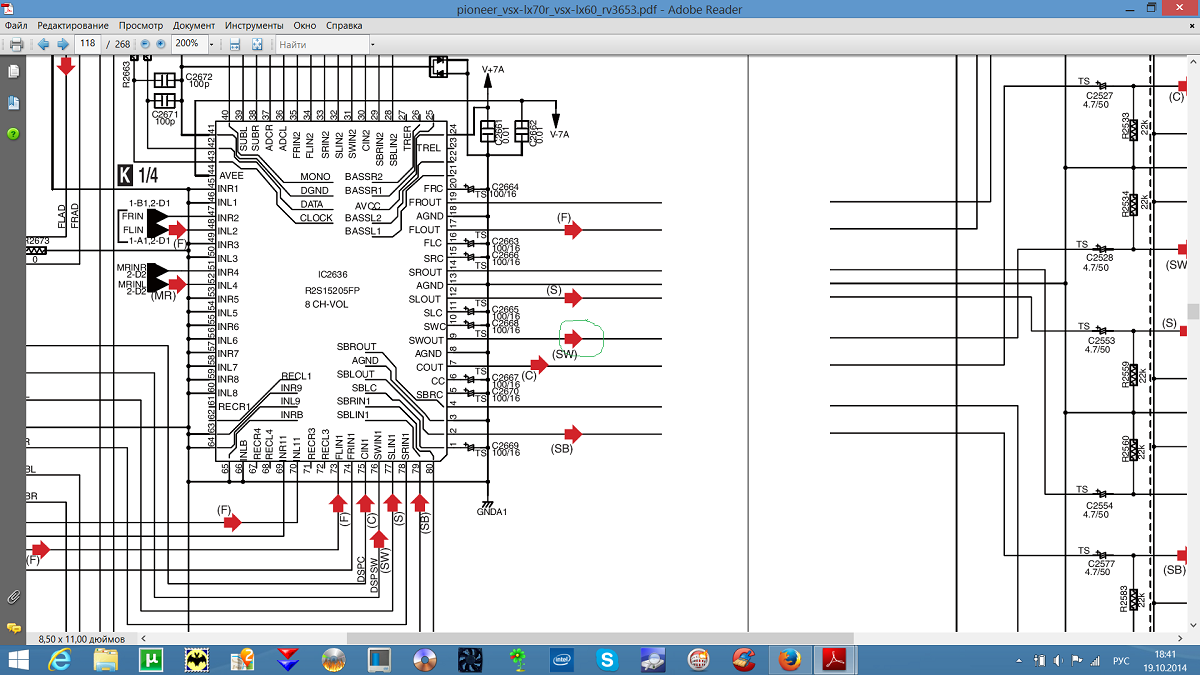
Task: Click the fit full page icon
Action: [257, 44]
